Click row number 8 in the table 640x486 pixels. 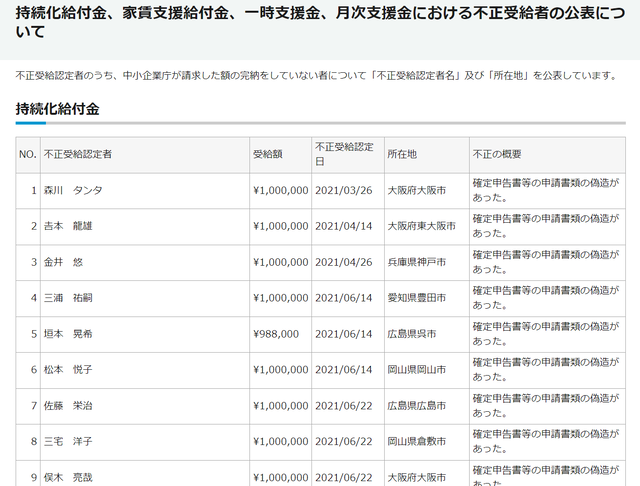coord(34,442)
